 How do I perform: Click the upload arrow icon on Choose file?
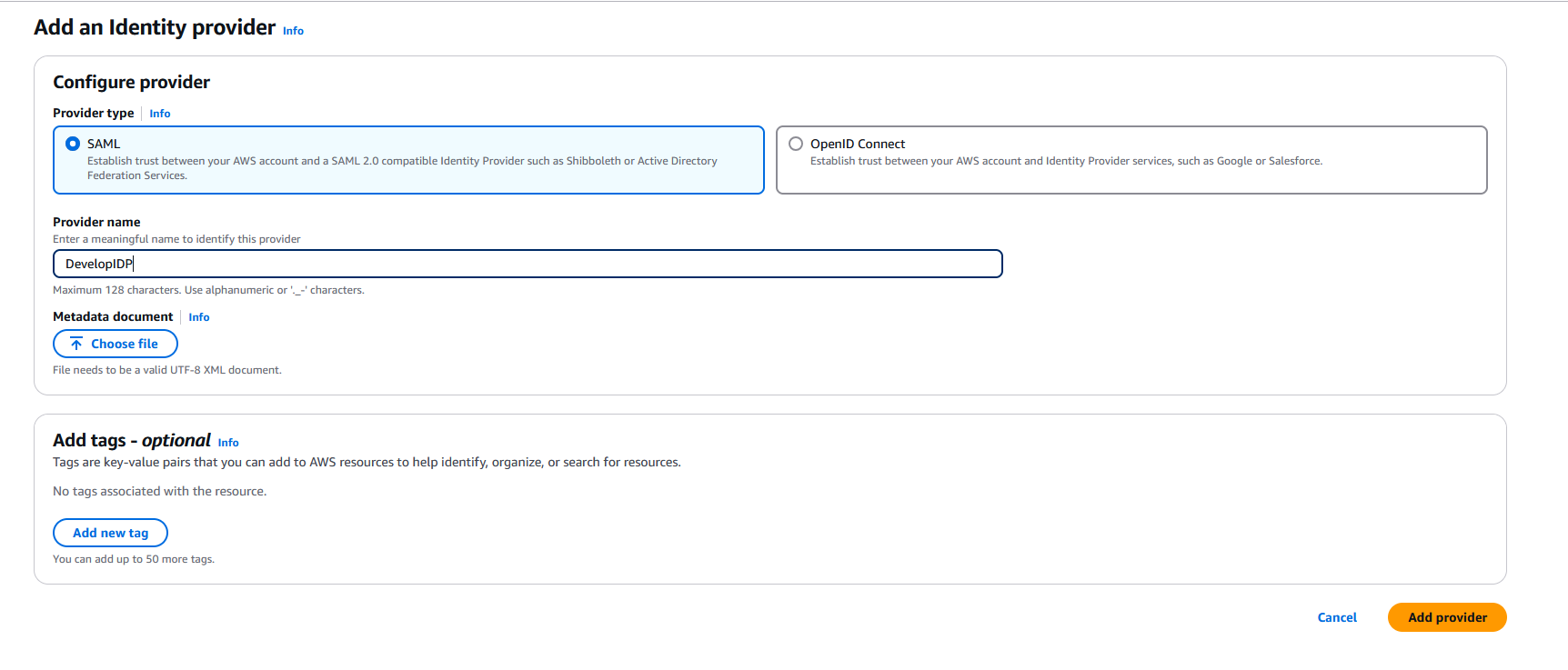[76, 344]
